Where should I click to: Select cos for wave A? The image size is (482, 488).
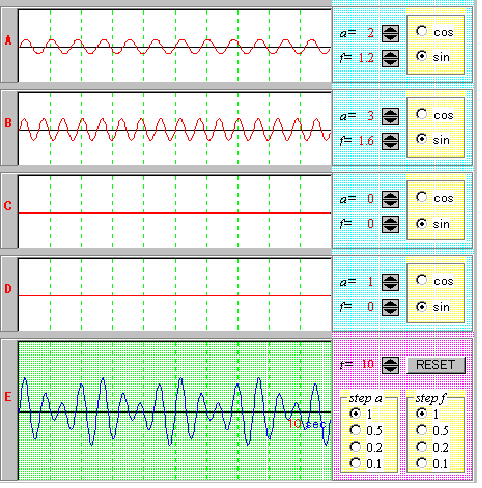tap(422, 31)
